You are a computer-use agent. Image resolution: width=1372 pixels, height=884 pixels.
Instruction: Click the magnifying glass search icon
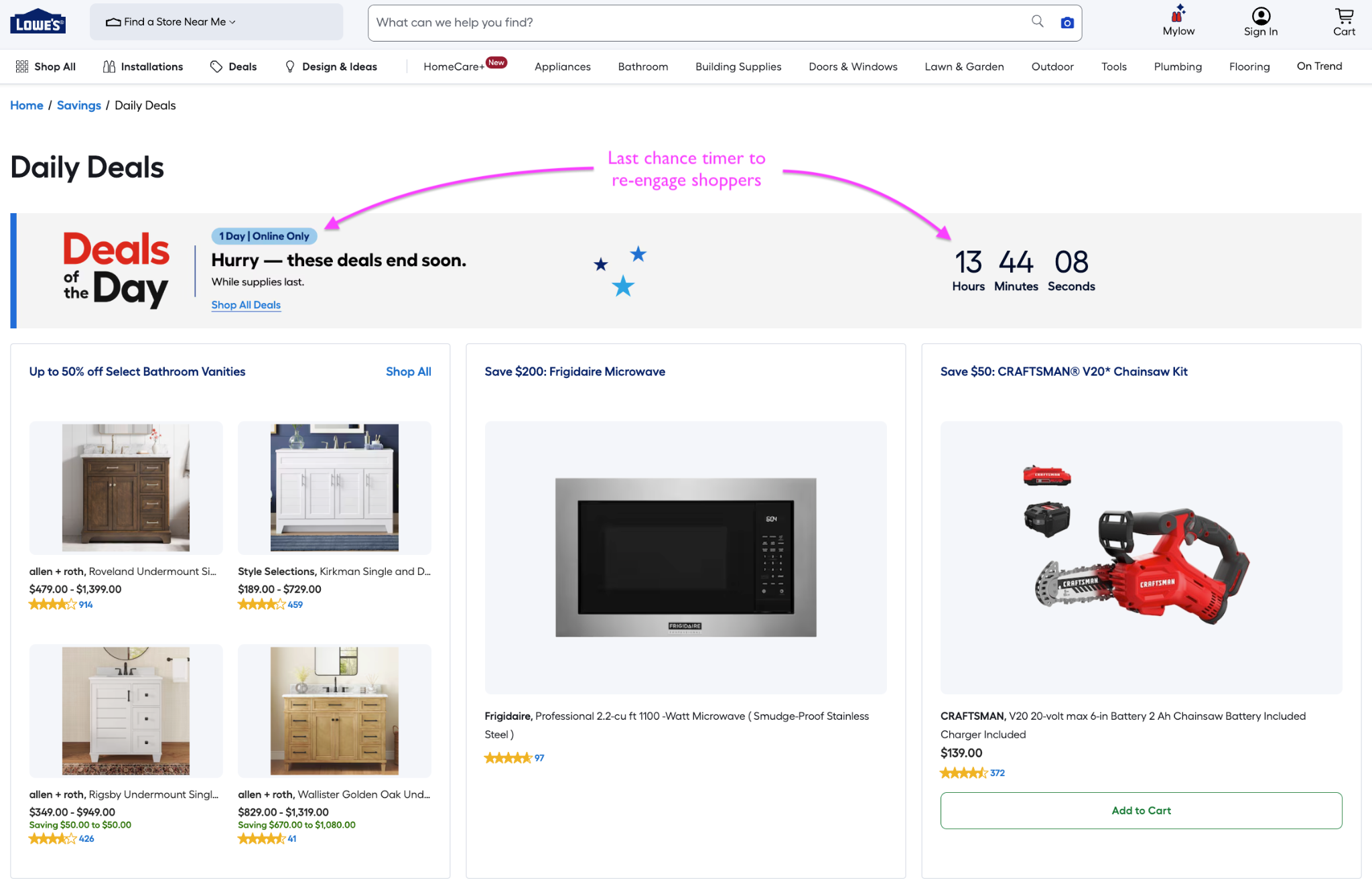1037,21
